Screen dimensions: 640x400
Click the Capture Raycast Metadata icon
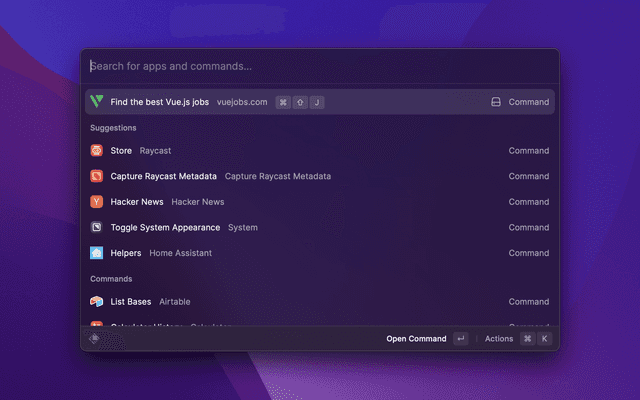tap(97, 176)
